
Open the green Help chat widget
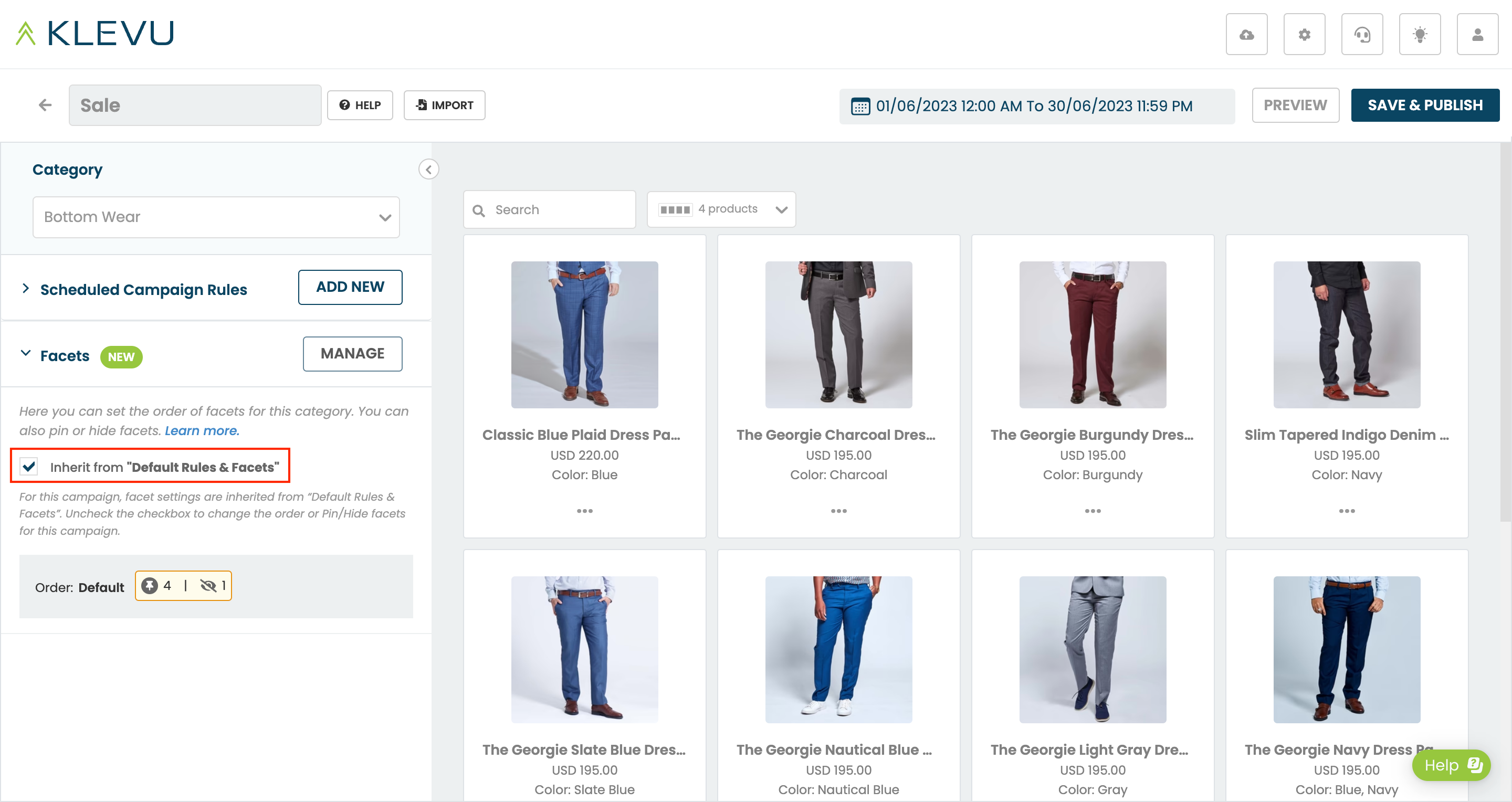point(1451,766)
